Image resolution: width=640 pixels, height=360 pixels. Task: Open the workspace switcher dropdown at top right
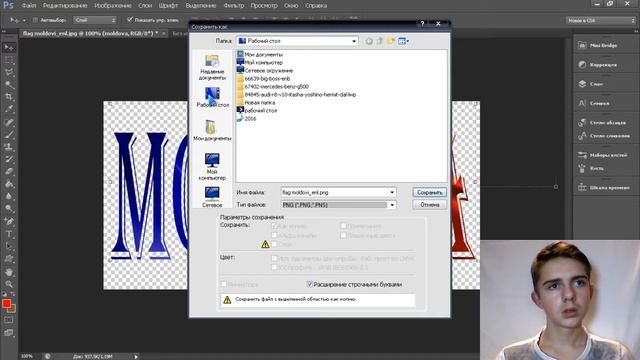click(x=601, y=20)
